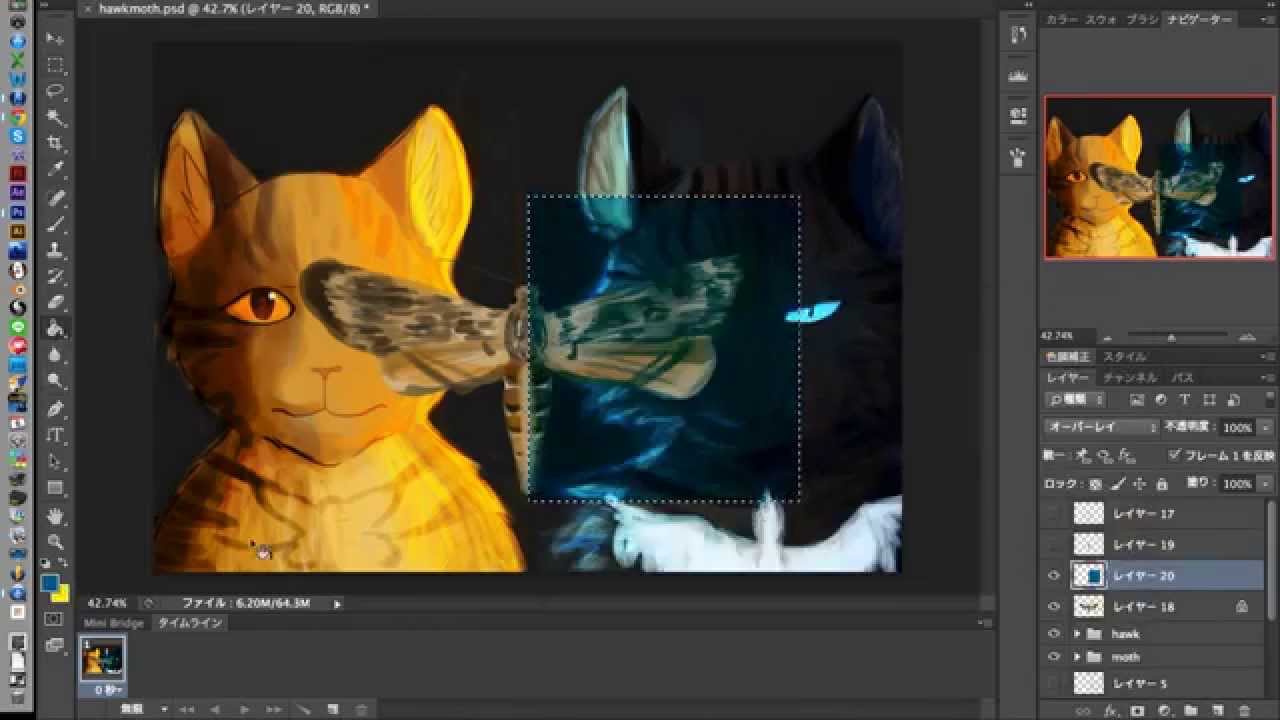1280x720 pixels.
Task: Select the Paint Bucket tool
Action: click(x=55, y=328)
